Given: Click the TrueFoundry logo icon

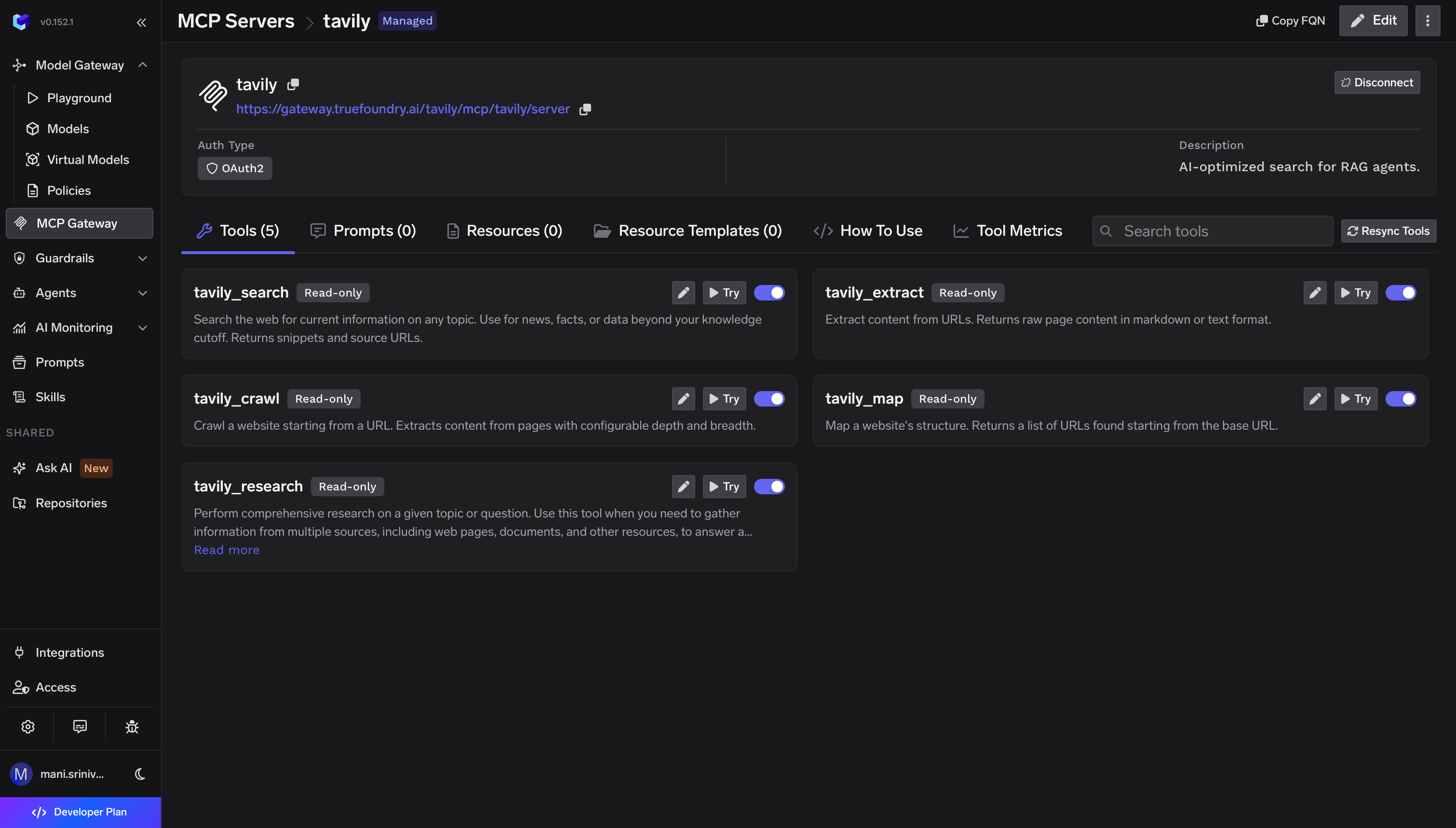Looking at the screenshot, I should [21, 22].
